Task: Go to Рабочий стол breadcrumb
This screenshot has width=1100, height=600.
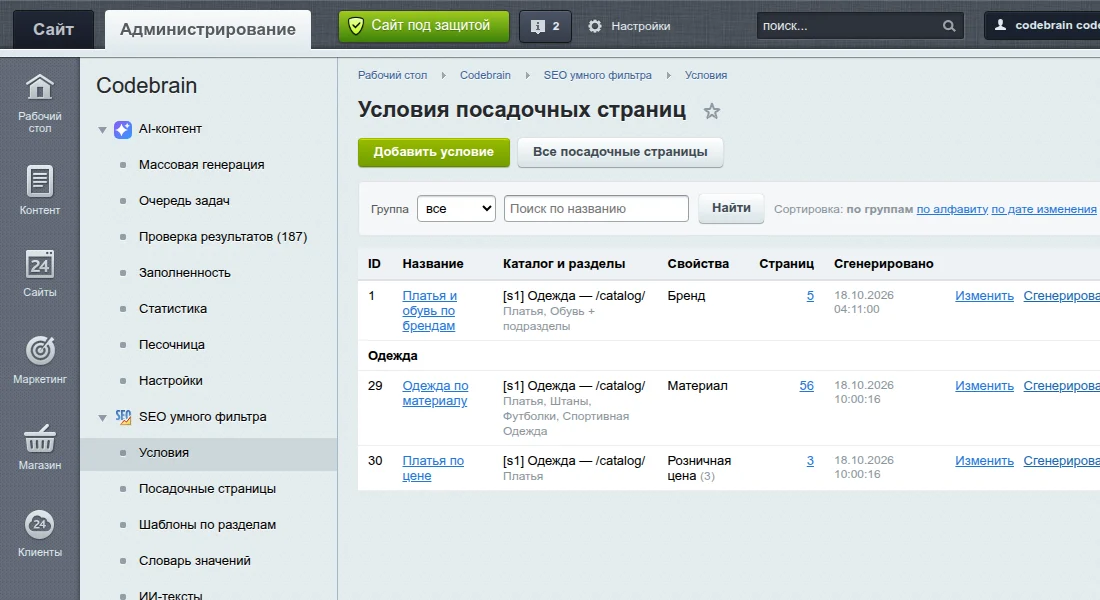Action: pos(392,75)
